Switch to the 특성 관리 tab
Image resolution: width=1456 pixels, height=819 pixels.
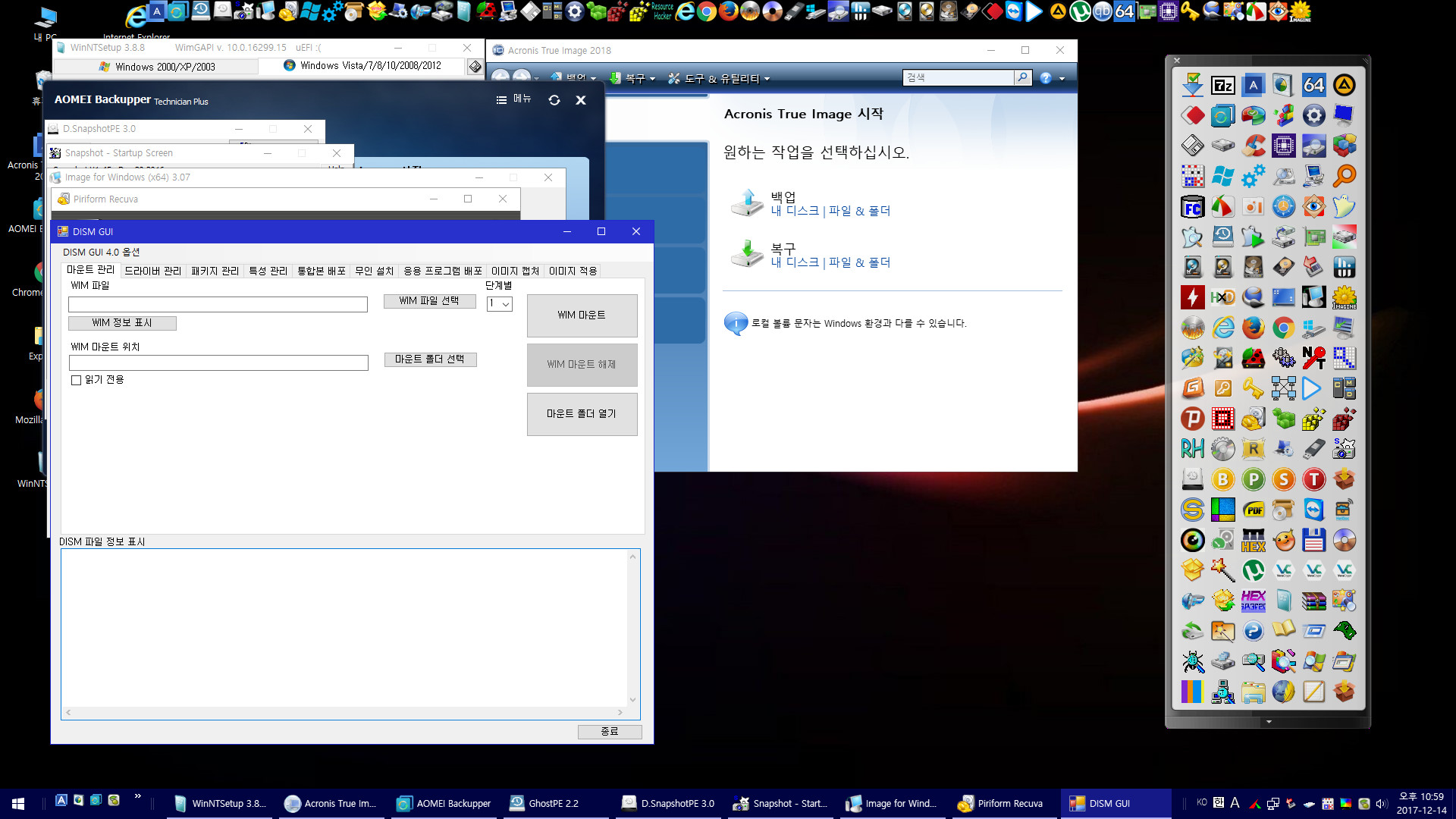(268, 271)
